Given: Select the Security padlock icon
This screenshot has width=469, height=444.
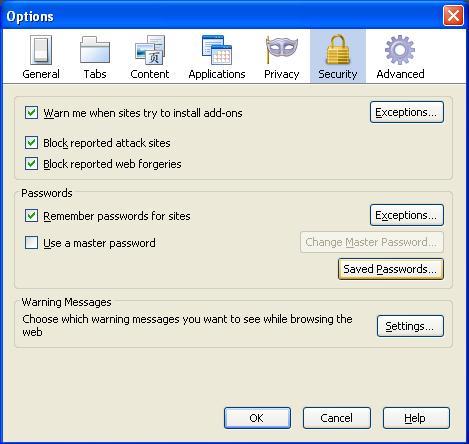Looking at the screenshot, I should (338, 49).
